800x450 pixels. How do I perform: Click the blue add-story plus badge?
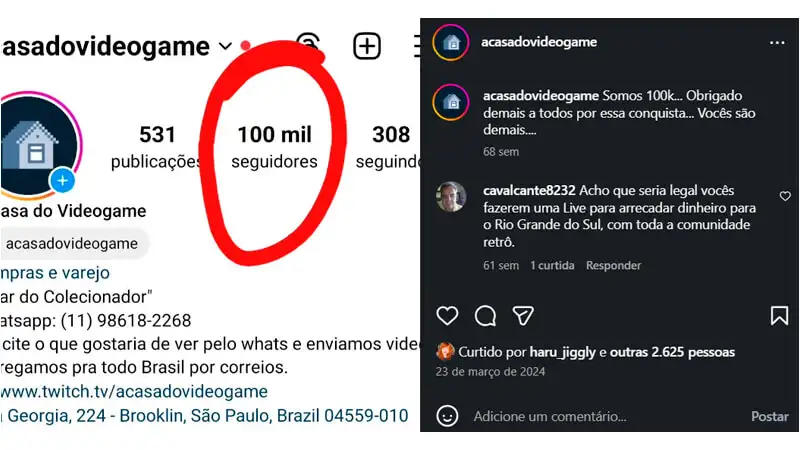pyautogui.click(x=62, y=180)
